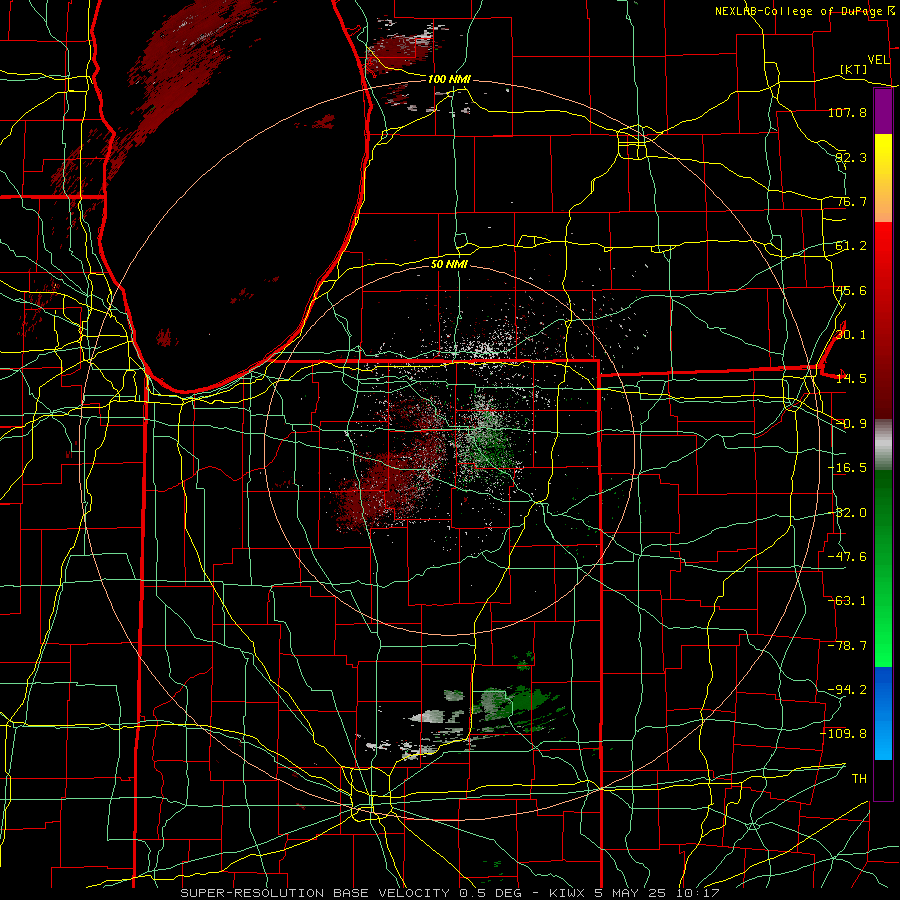
Task: Pick the gray near-zero segment of the velocity scale
Action: tap(883, 442)
